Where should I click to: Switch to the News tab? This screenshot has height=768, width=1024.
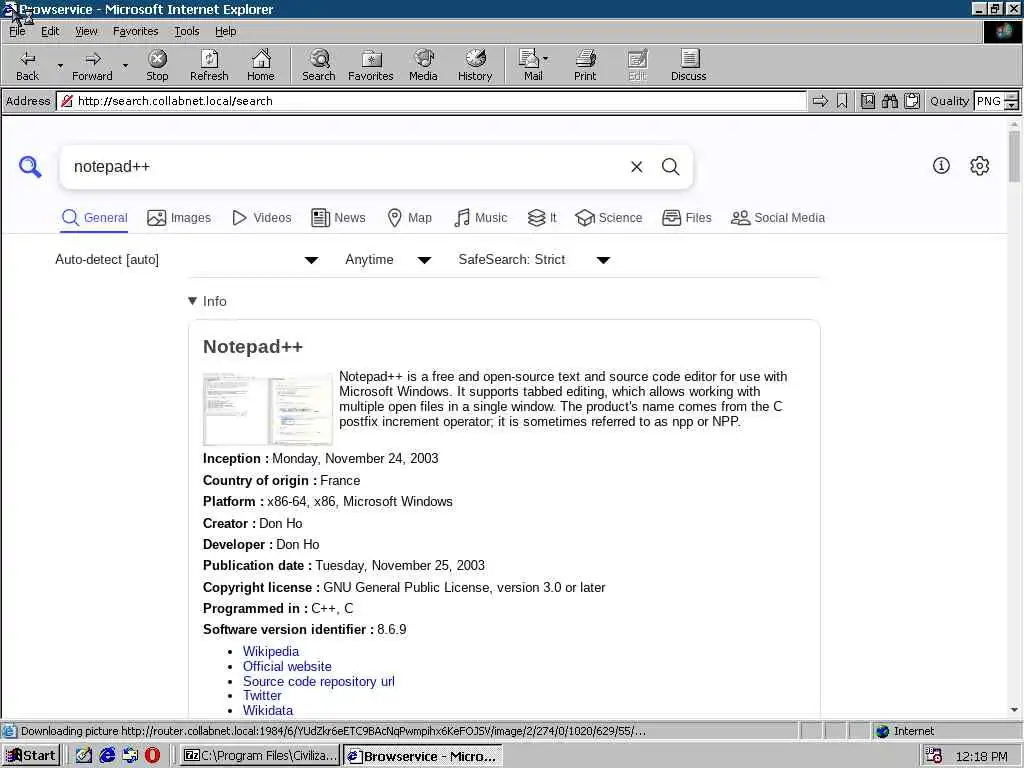pos(338,217)
